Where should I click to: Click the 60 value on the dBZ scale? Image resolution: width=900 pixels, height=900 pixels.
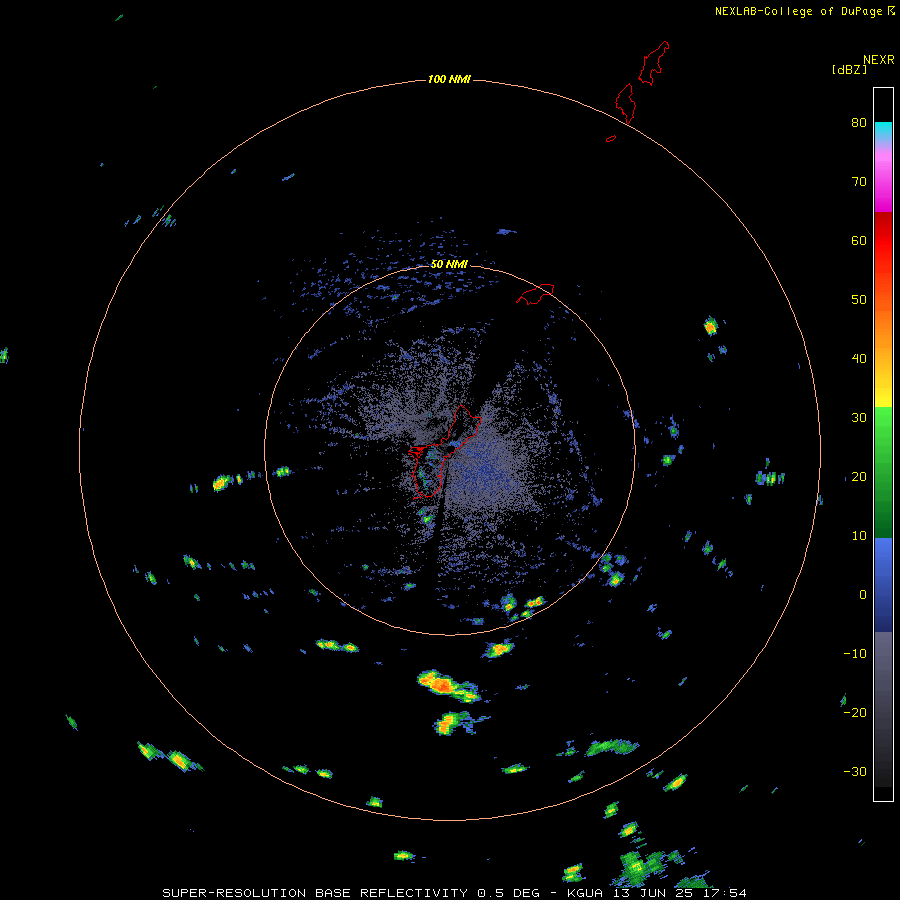[859, 240]
